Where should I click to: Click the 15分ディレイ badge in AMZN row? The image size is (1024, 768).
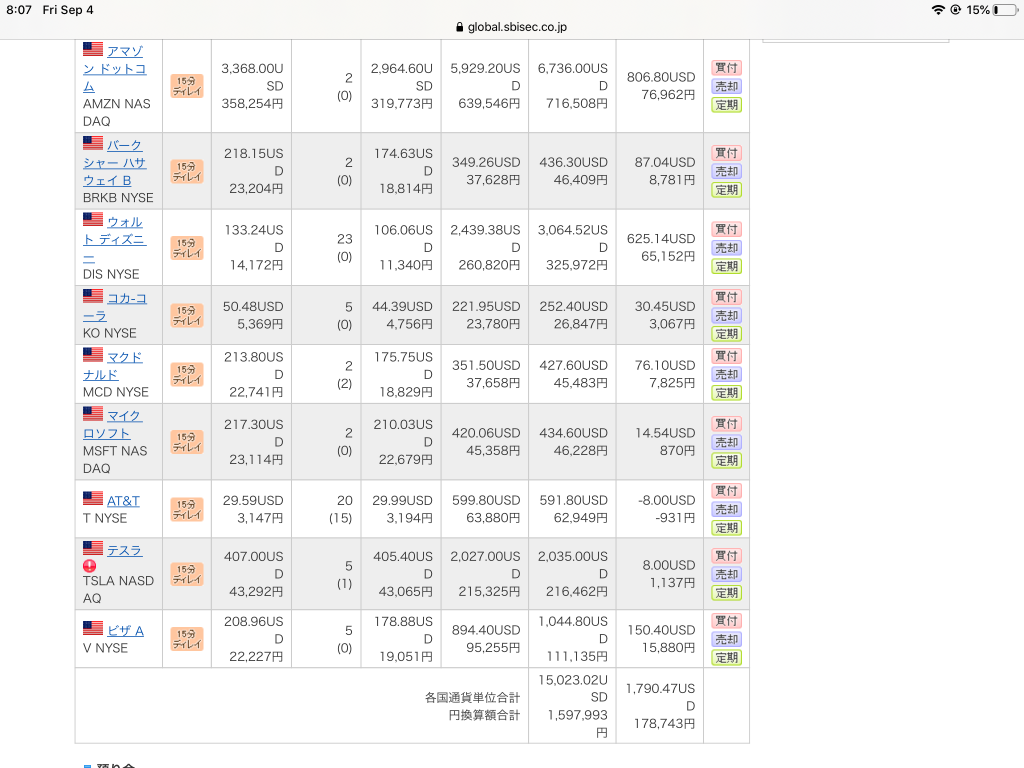[x=187, y=86]
